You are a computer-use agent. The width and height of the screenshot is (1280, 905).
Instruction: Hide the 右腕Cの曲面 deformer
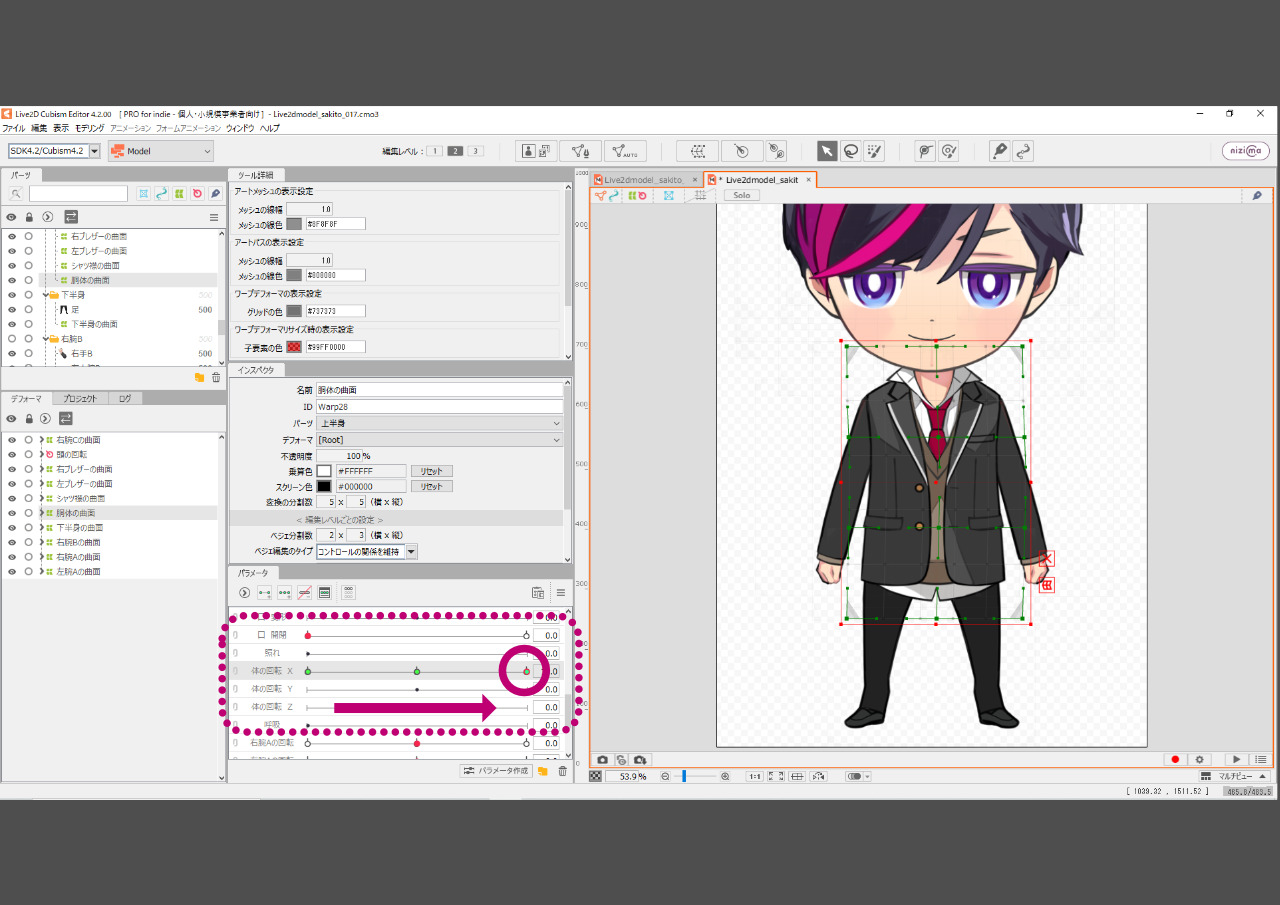click(x=12, y=440)
